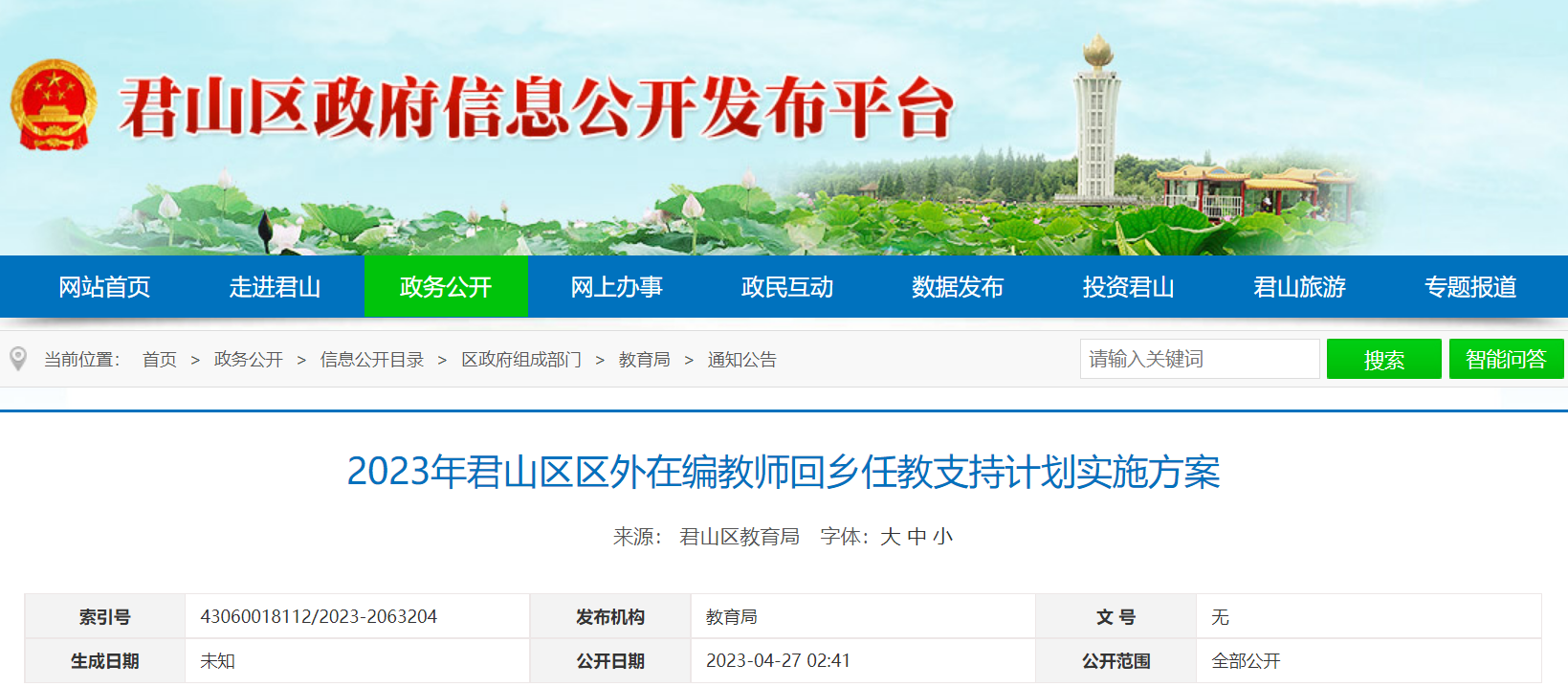Click the 当前位置 label
Image resolution: width=1568 pixels, height=687 pixels.
[x=81, y=360]
